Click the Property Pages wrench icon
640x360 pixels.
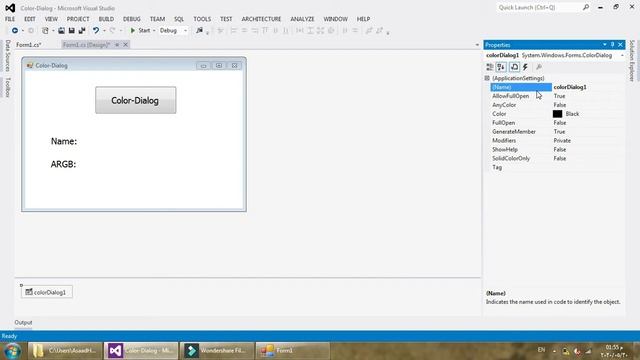pyautogui.click(x=539, y=67)
